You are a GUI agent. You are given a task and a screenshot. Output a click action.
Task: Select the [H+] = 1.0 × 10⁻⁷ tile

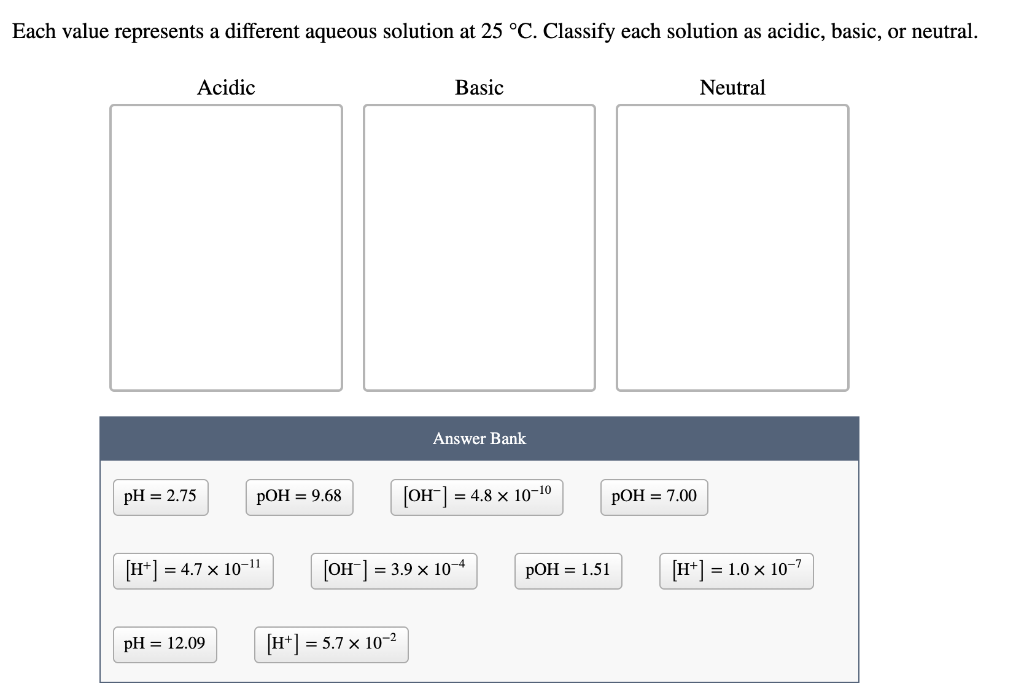point(736,570)
